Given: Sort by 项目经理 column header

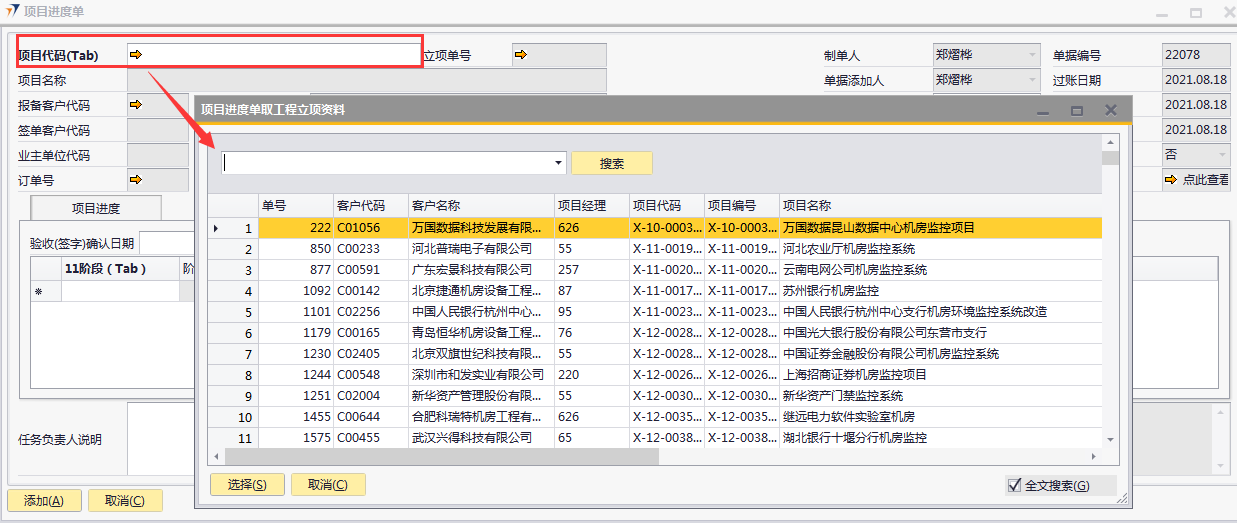Looking at the screenshot, I should point(591,205).
